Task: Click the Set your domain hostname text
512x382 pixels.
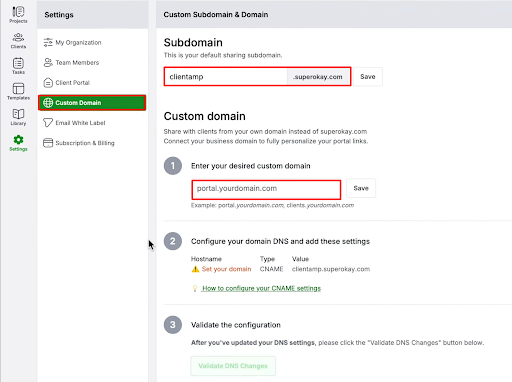Action: pyautogui.click(x=226, y=269)
